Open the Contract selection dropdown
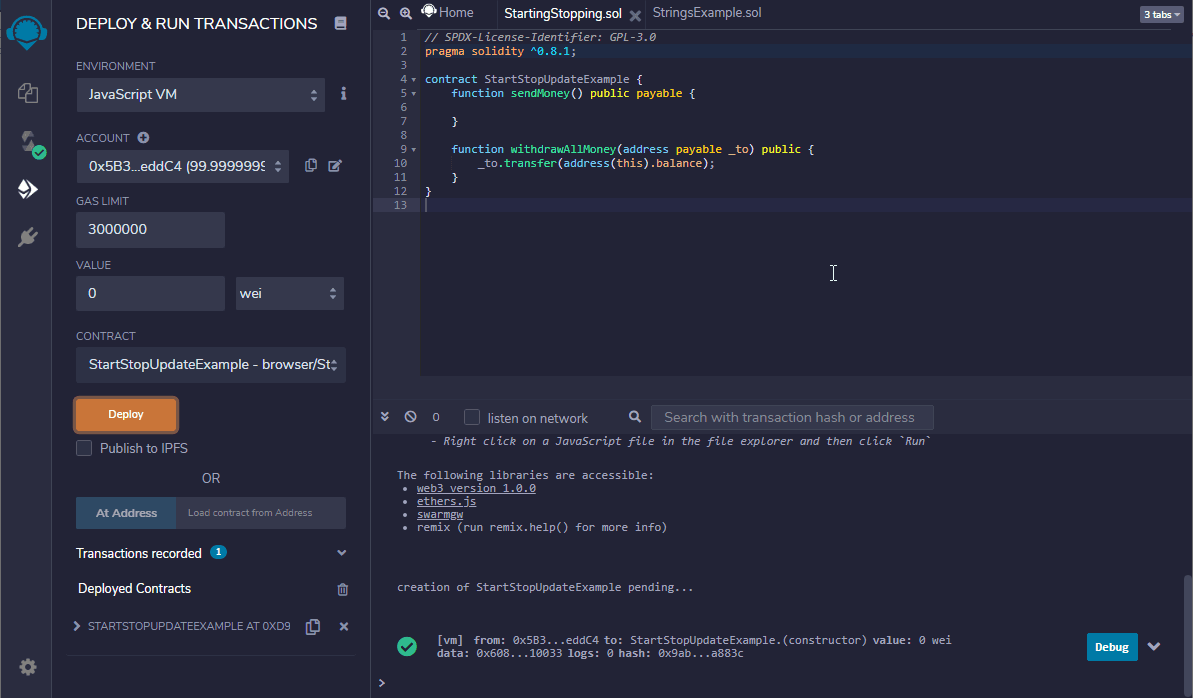 (211, 365)
